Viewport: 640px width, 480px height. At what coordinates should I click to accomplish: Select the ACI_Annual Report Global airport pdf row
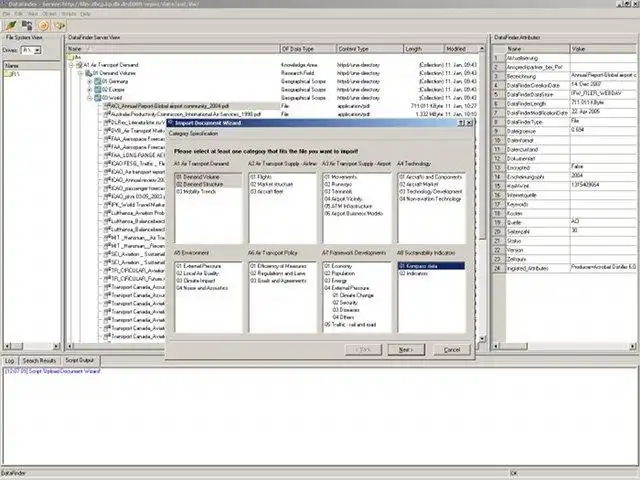[169, 106]
